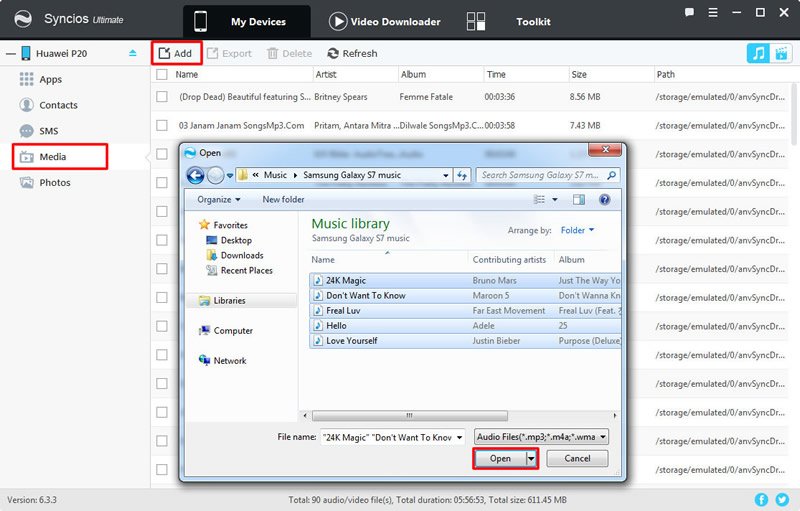Click the change view icon
The image size is (800, 511).
tap(539, 199)
